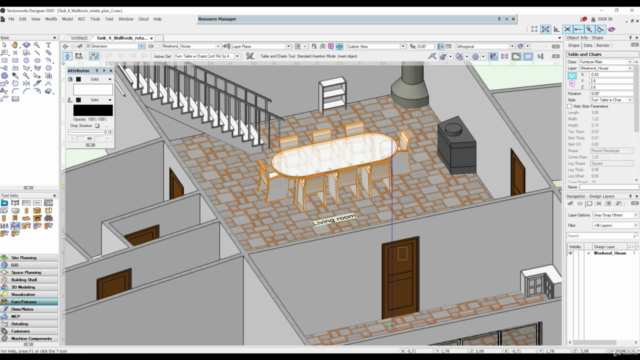Click the Table and Chairs preferences wrench icon

[250, 56]
